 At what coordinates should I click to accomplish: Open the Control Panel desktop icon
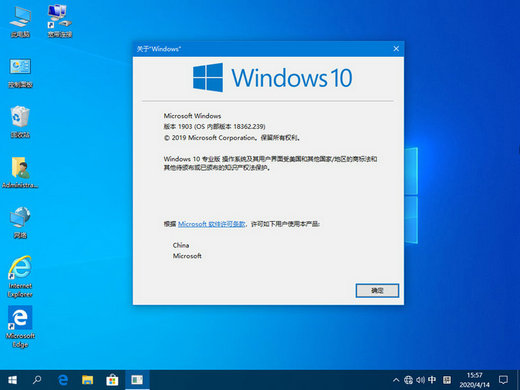(20, 73)
